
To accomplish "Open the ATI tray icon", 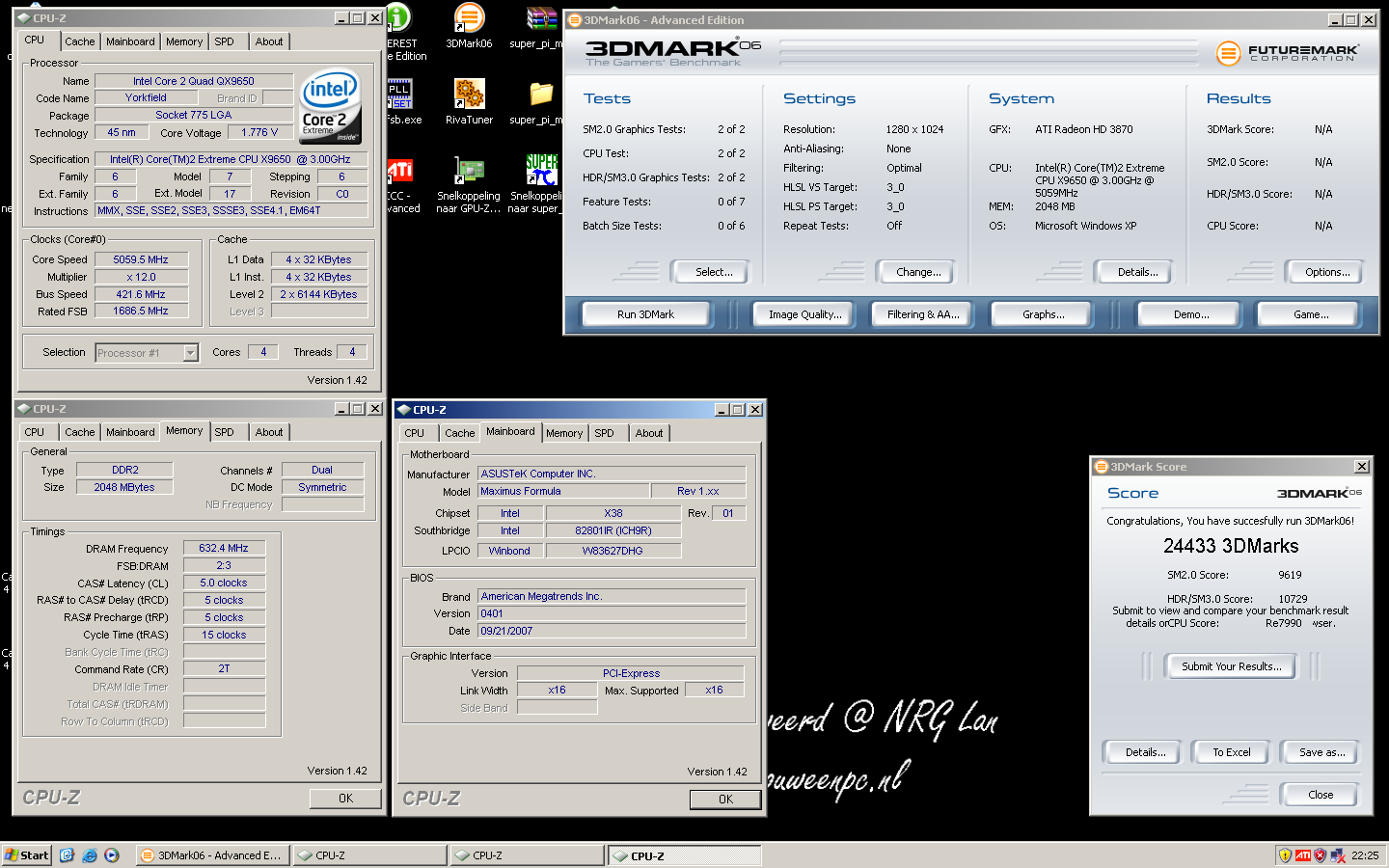I will [x=1303, y=855].
